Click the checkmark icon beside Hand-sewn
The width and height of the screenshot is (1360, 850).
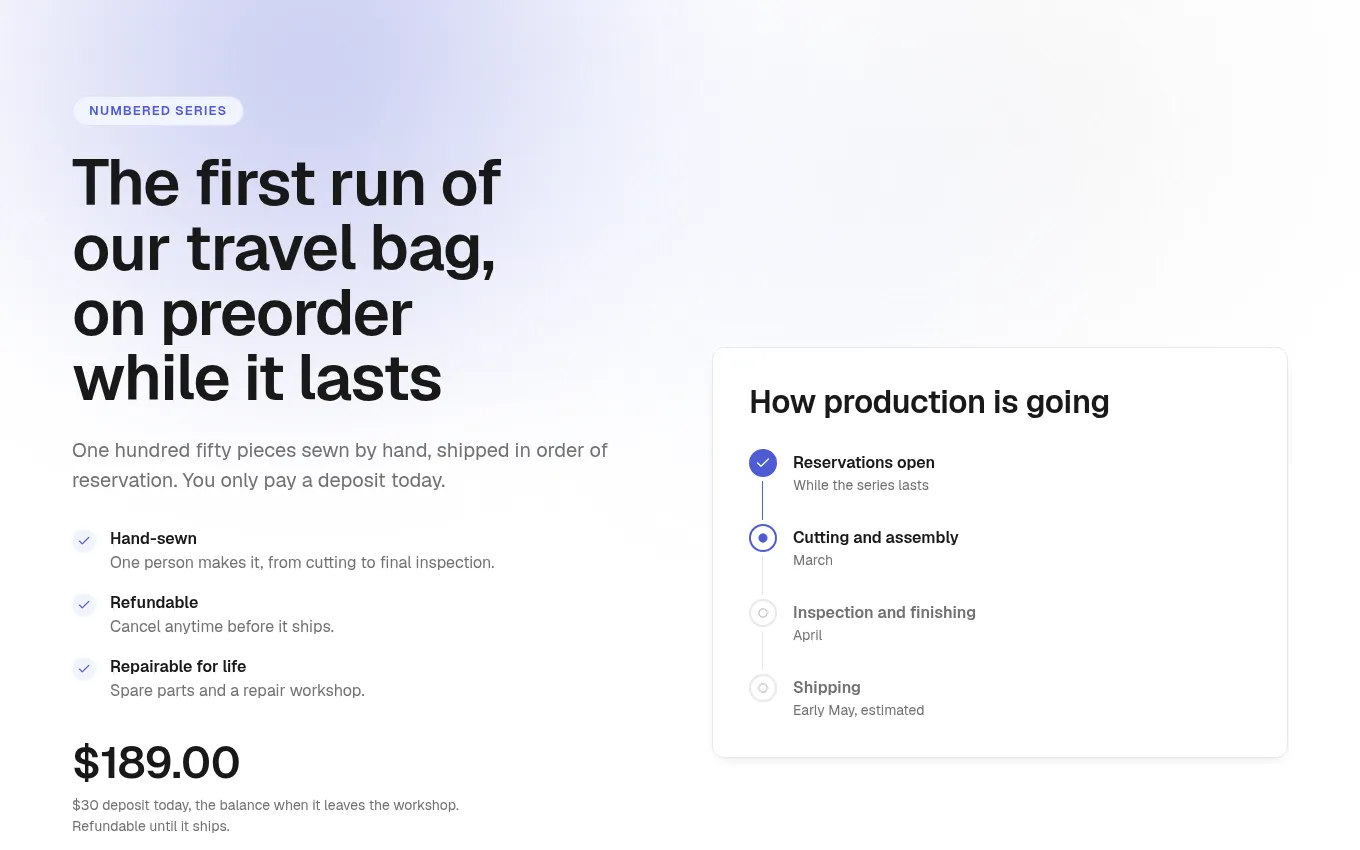(84, 541)
